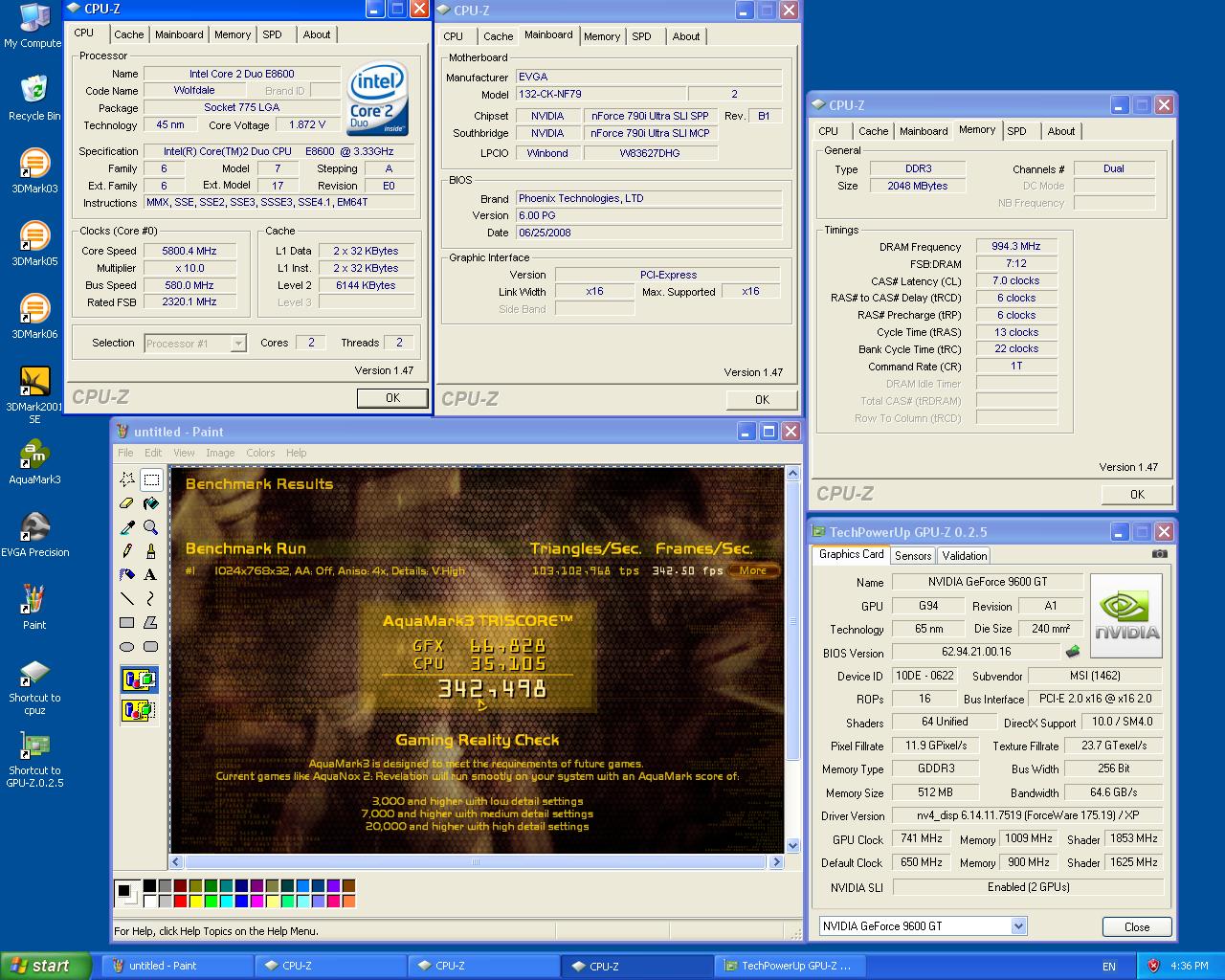1225x980 pixels.
Task: Select the rectangular Select tool in Paint
Action: click(151, 479)
